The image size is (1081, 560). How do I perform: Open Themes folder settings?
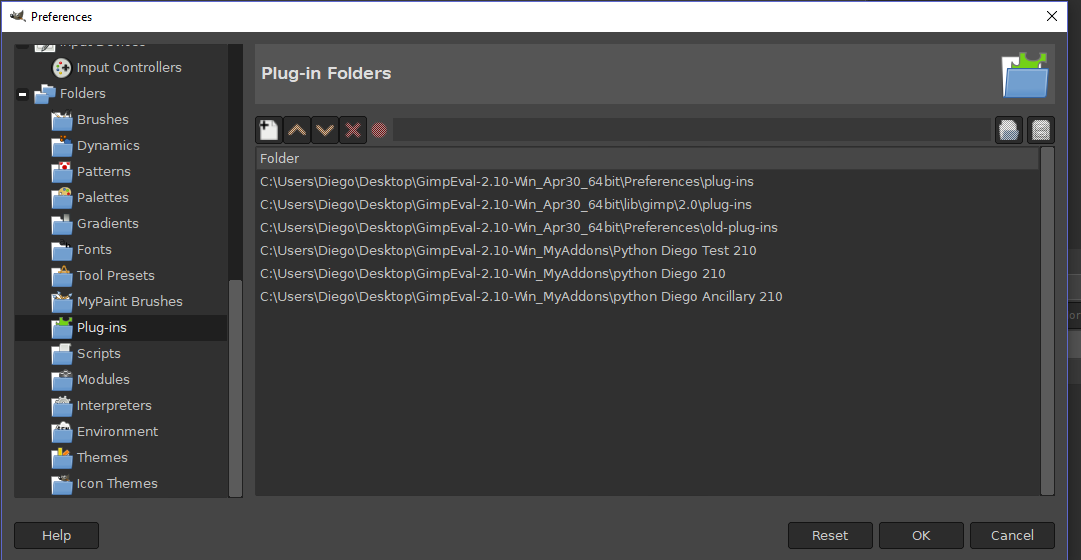tap(102, 457)
